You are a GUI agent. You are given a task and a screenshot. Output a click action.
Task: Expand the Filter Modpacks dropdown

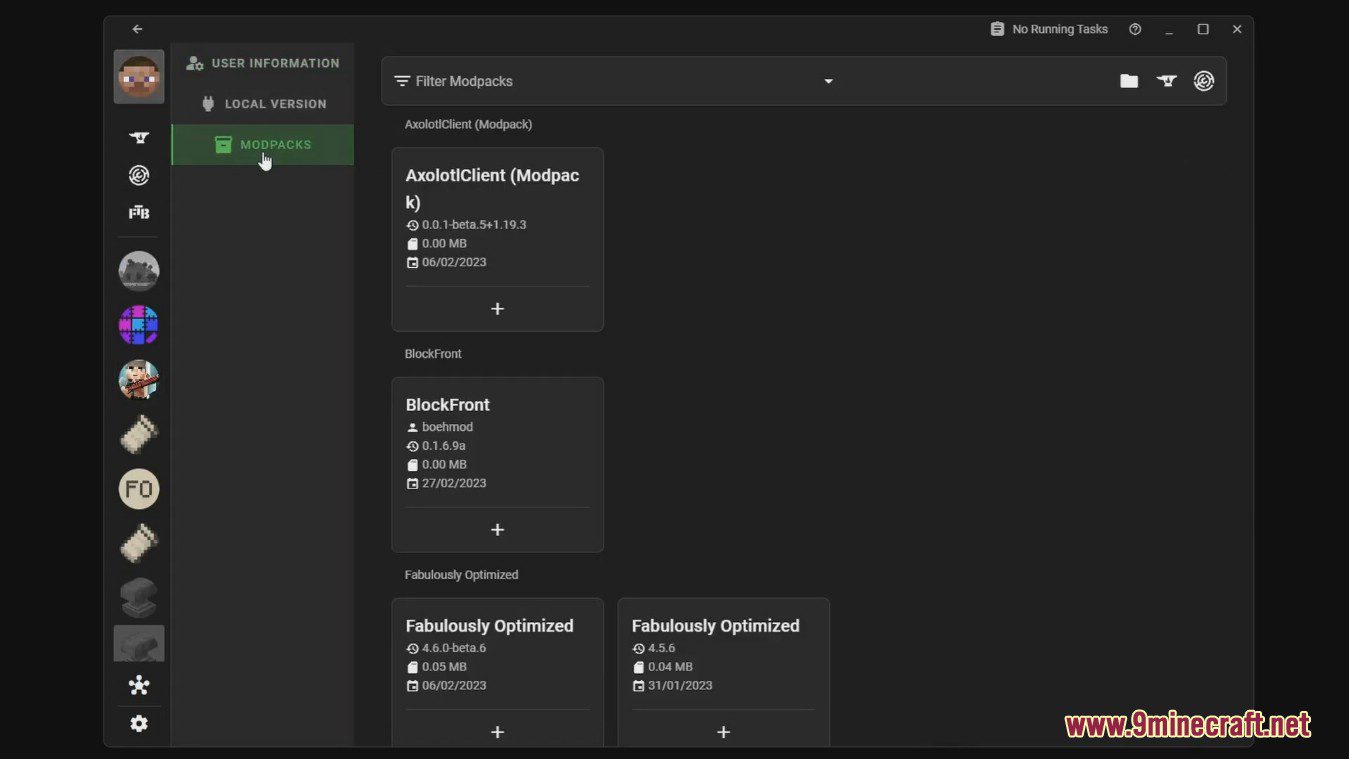614,81
